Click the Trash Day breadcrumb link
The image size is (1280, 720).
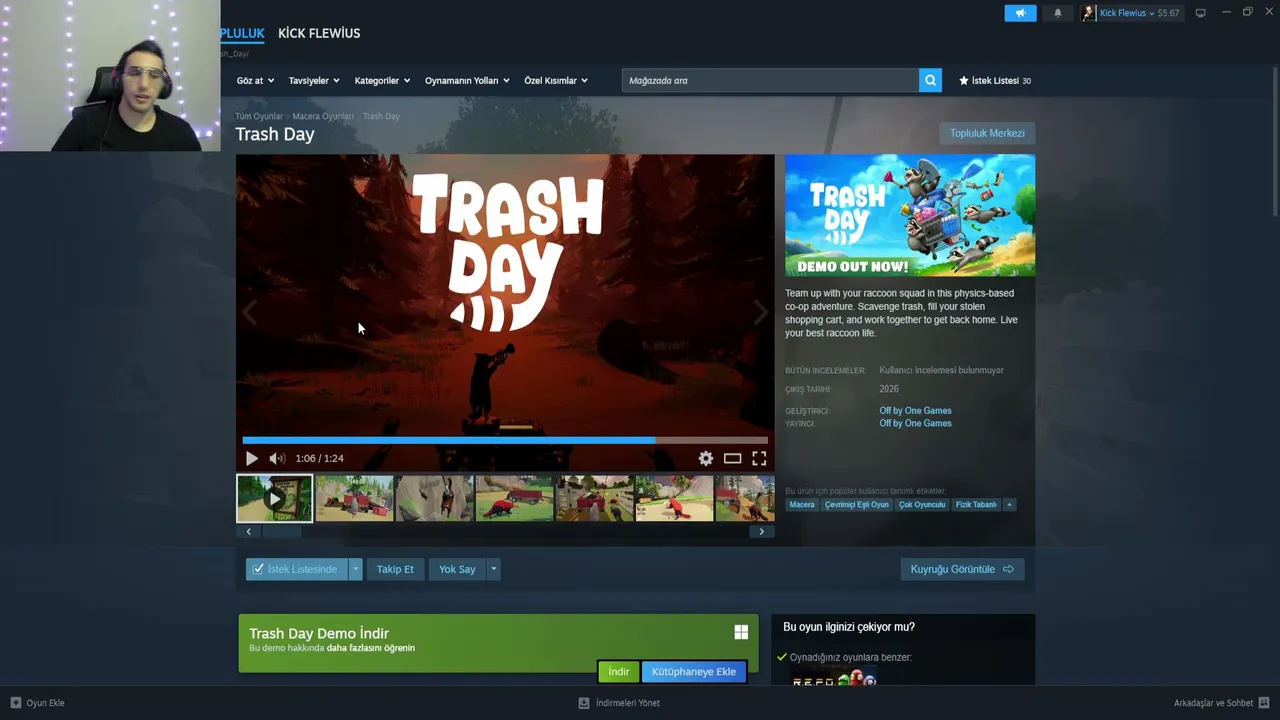pos(381,116)
